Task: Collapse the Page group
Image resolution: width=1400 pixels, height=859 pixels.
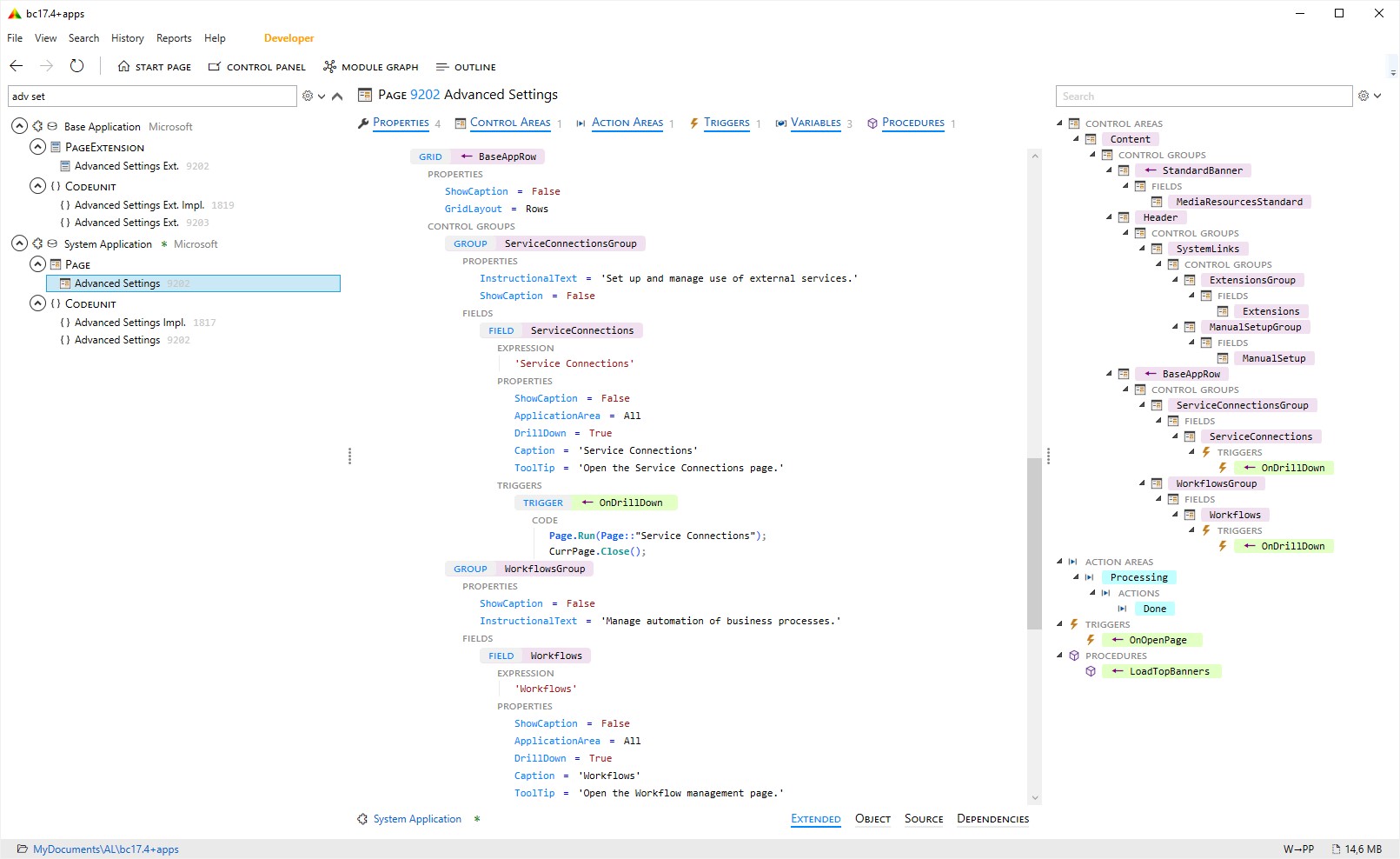Action: click(x=37, y=264)
